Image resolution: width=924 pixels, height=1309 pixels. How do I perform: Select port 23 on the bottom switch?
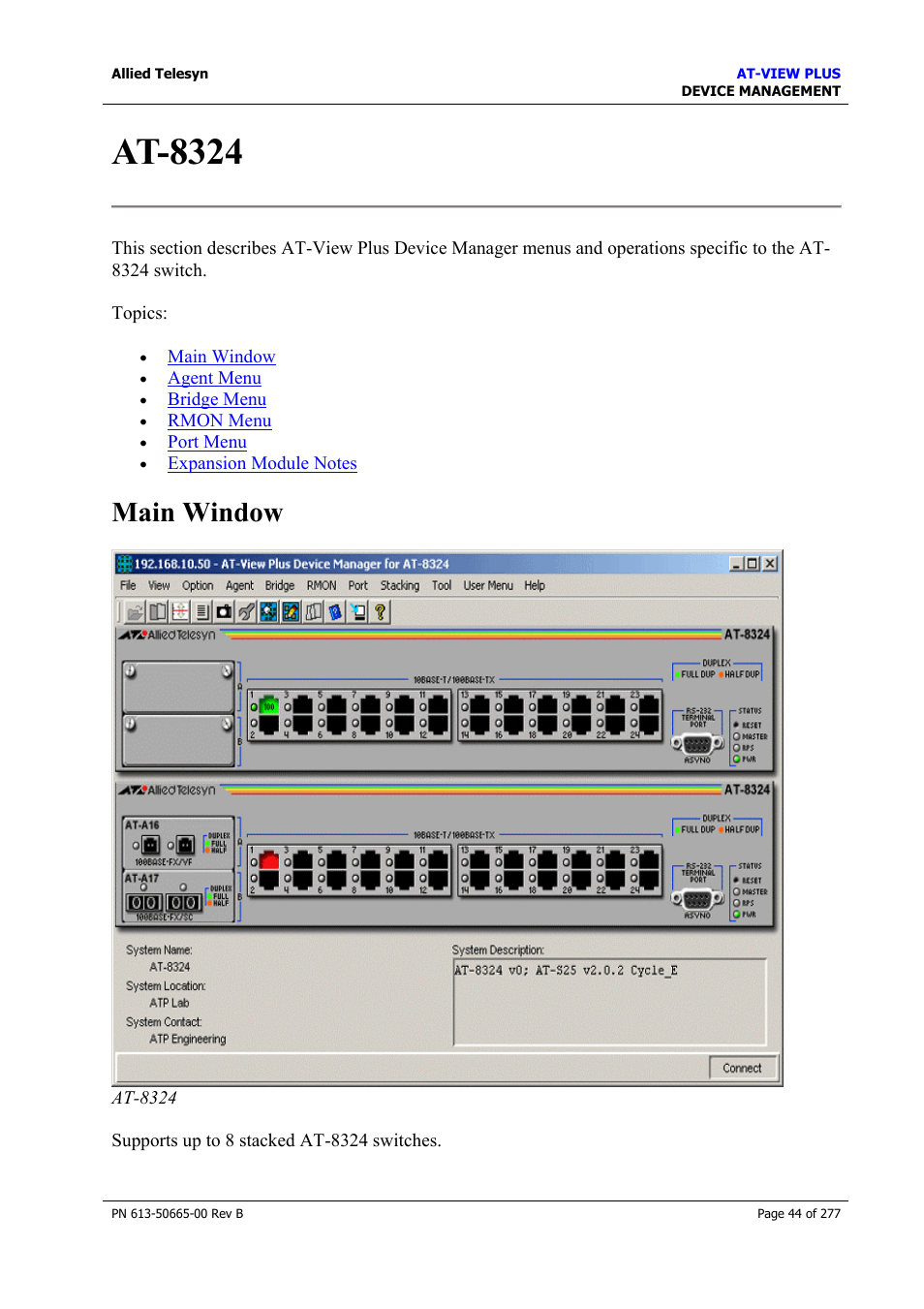pyautogui.click(x=649, y=861)
